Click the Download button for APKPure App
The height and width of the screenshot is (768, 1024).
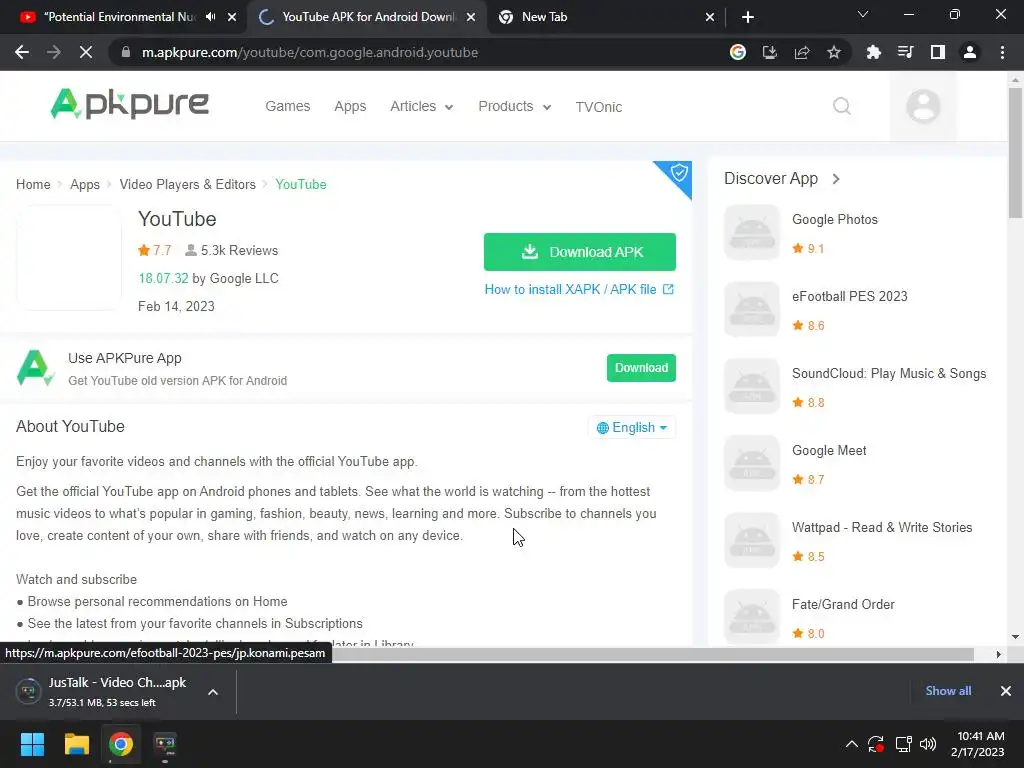click(x=641, y=368)
